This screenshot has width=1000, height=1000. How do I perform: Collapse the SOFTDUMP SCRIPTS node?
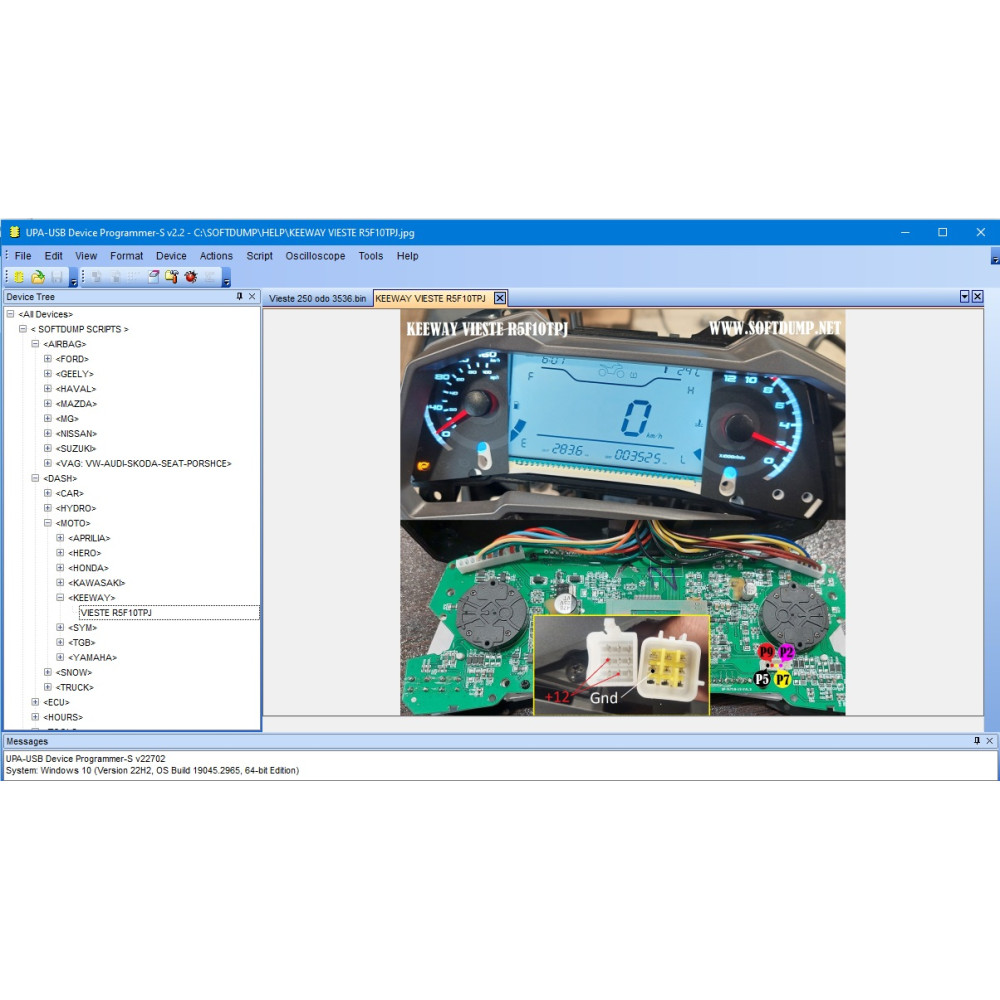(23, 329)
